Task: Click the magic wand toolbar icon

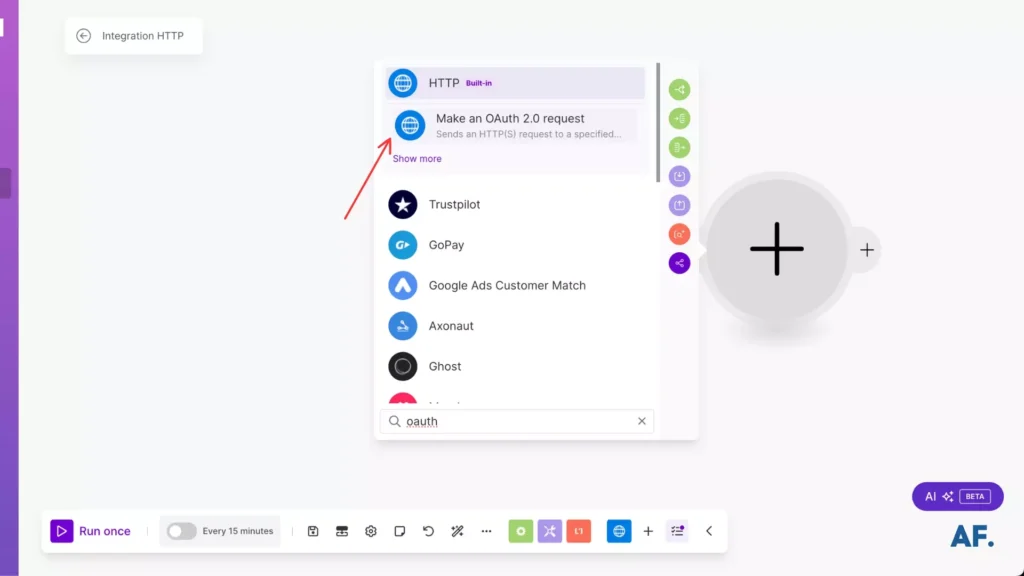Action: pyautogui.click(x=457, y=531)
